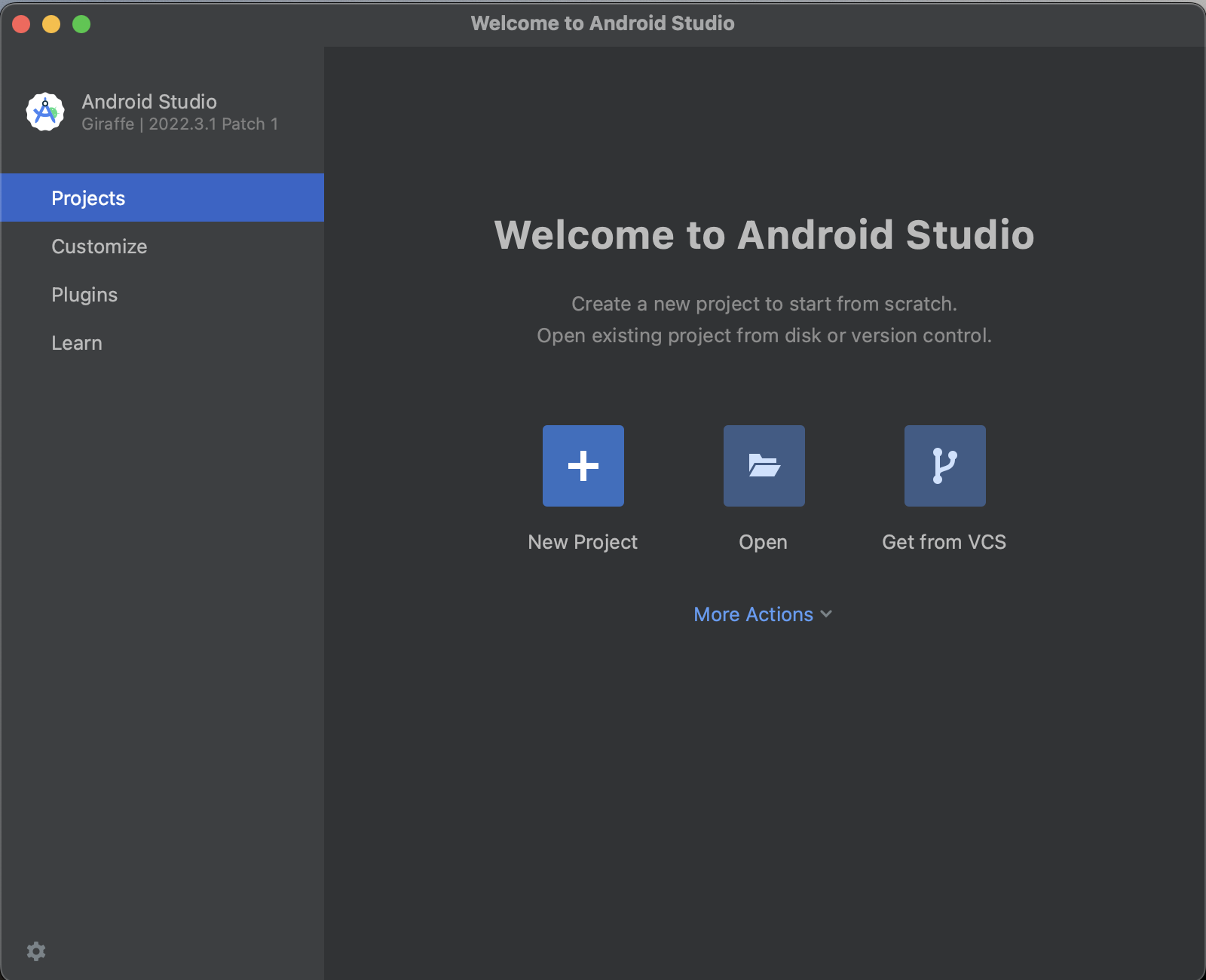The image size is (1206, 980).
Task: Open the Plugins section
Action: (x=84, y=295)
